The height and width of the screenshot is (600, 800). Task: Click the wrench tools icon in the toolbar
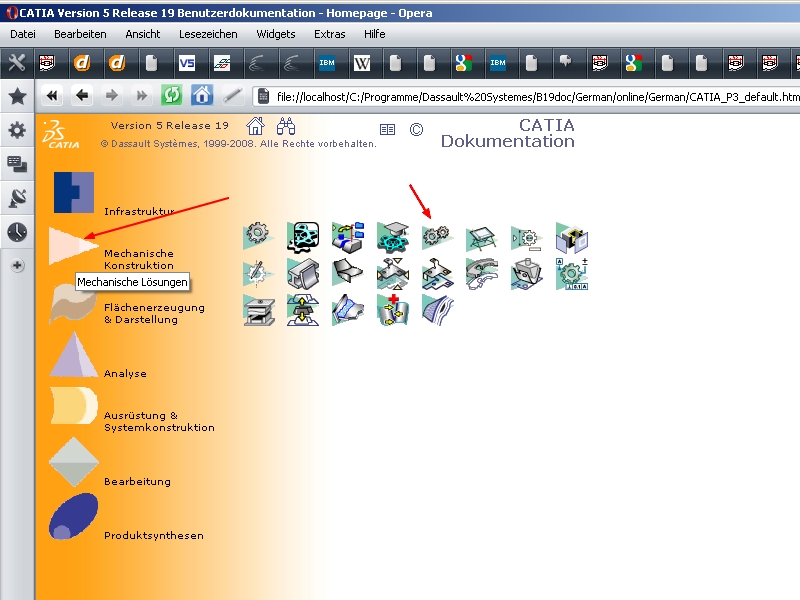tap(17, 63)
